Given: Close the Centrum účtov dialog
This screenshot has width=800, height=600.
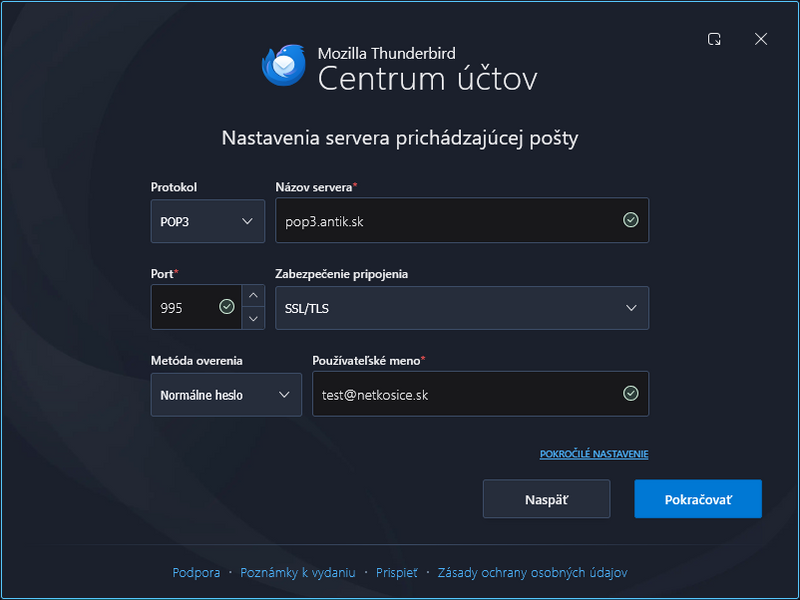Looking at the screenshot, I should point(761,39).
